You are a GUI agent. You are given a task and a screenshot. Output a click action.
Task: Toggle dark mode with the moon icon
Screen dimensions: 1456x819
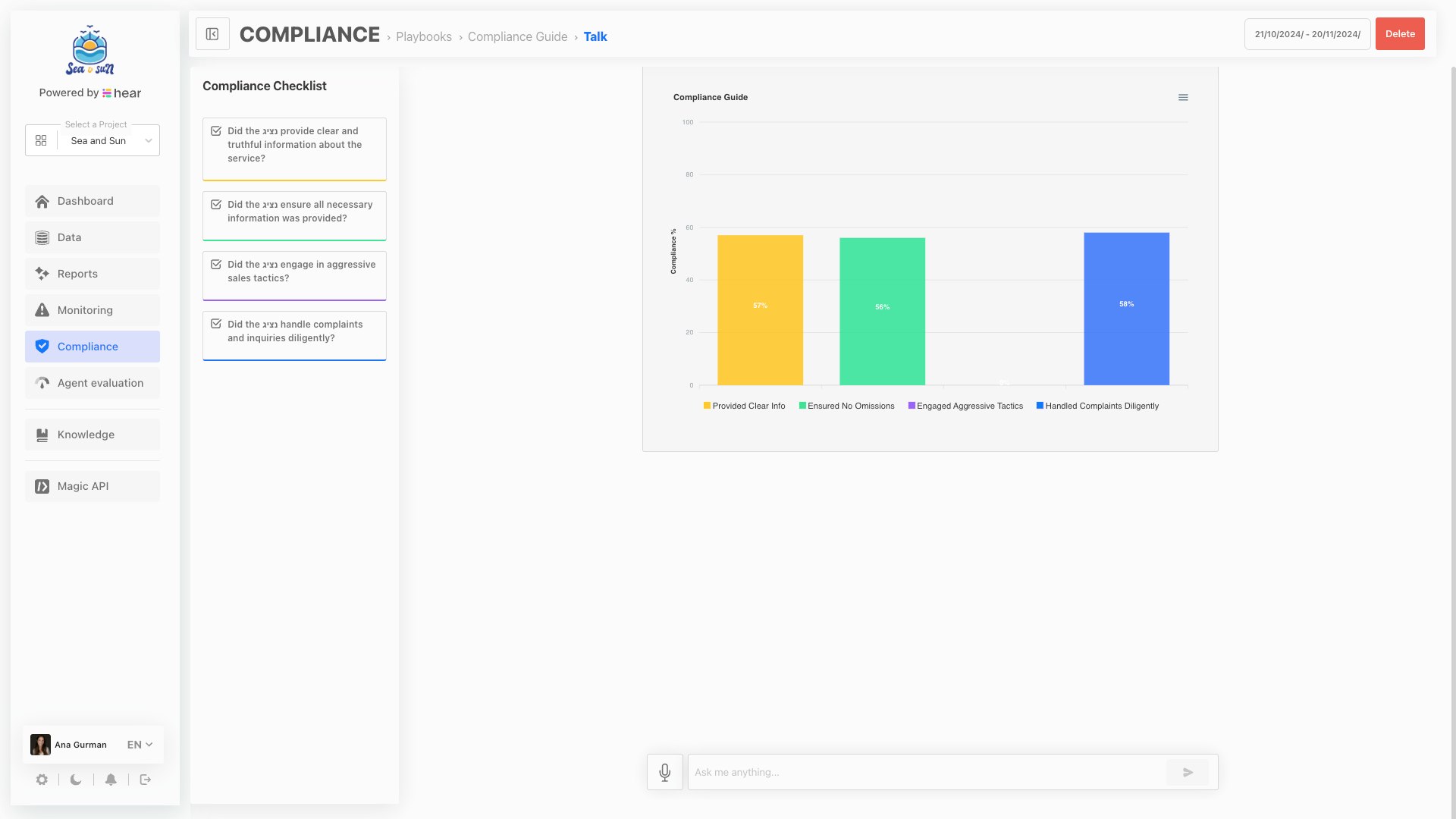tap(75, 780)
